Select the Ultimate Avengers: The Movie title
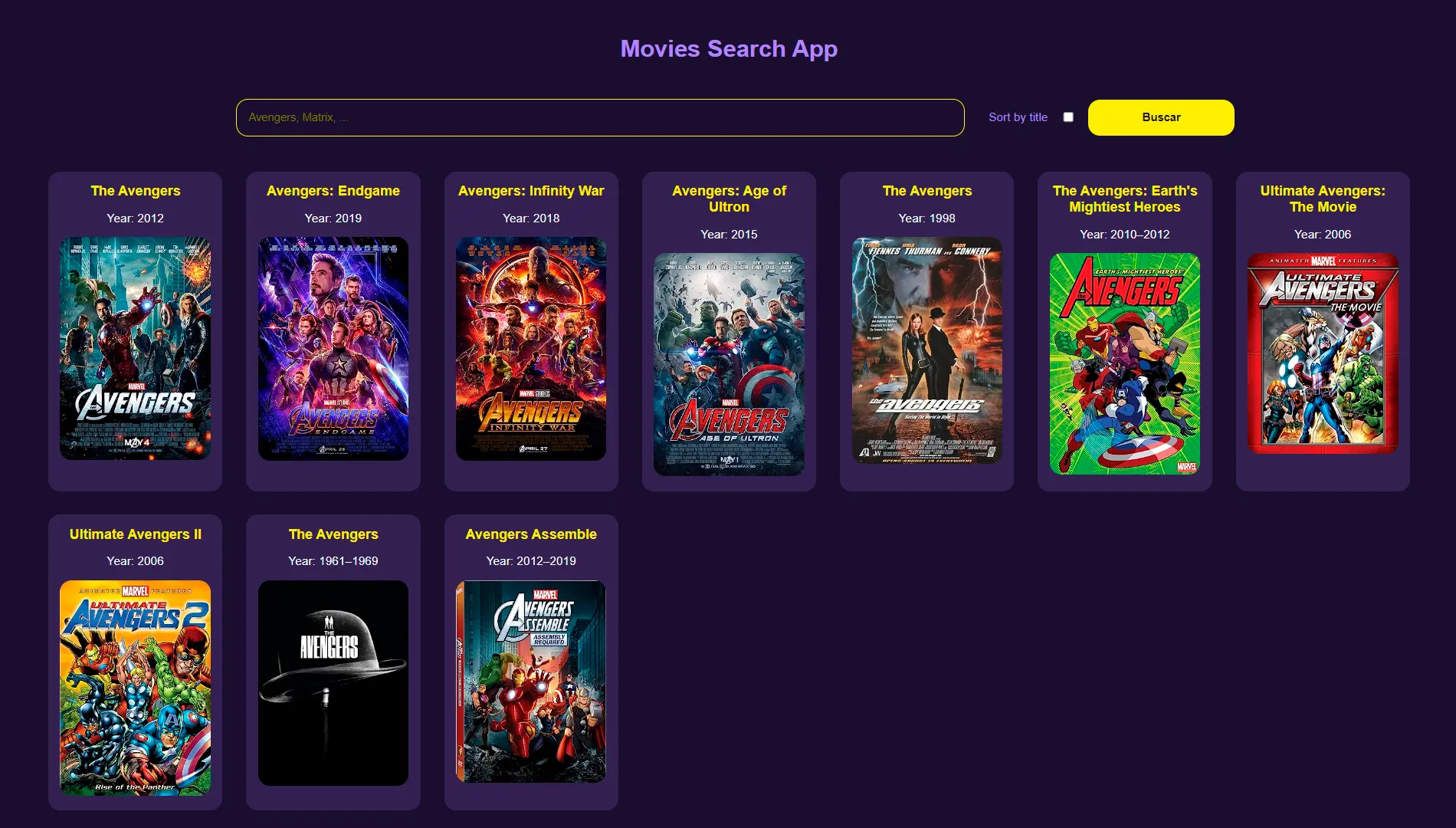 pyautogui.click(x=1323, y=199)
